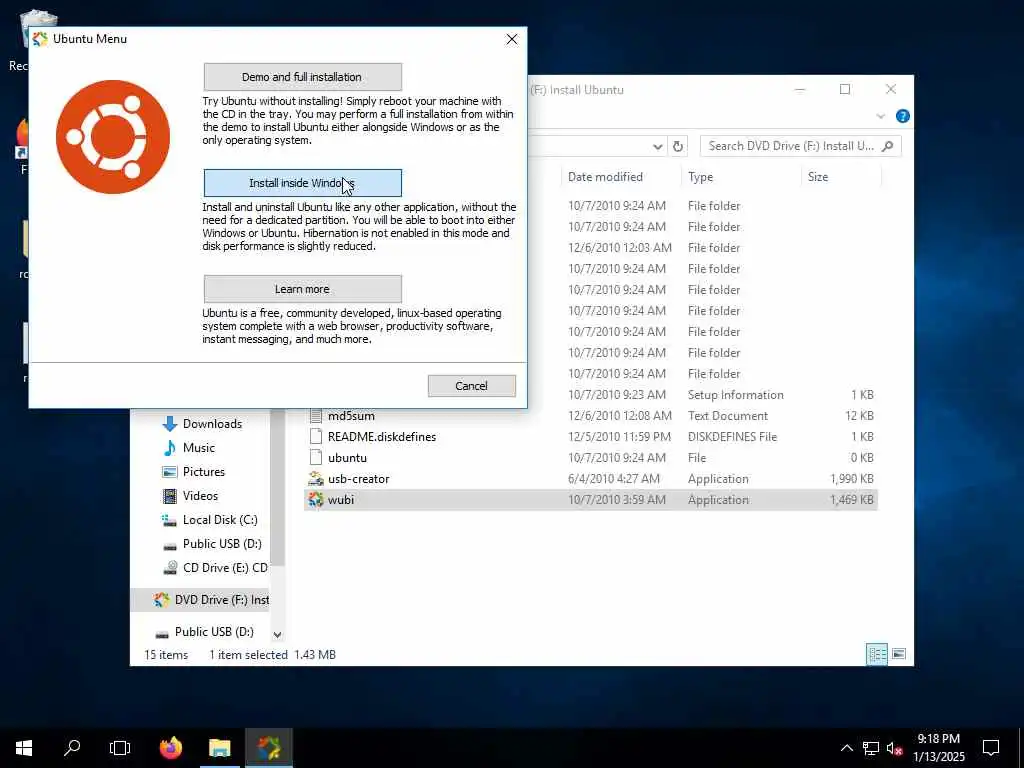This screenshot has height=768, width=1024.
Task: Click the navigation pane scrollbar thumb
Action: click(278, 487)
